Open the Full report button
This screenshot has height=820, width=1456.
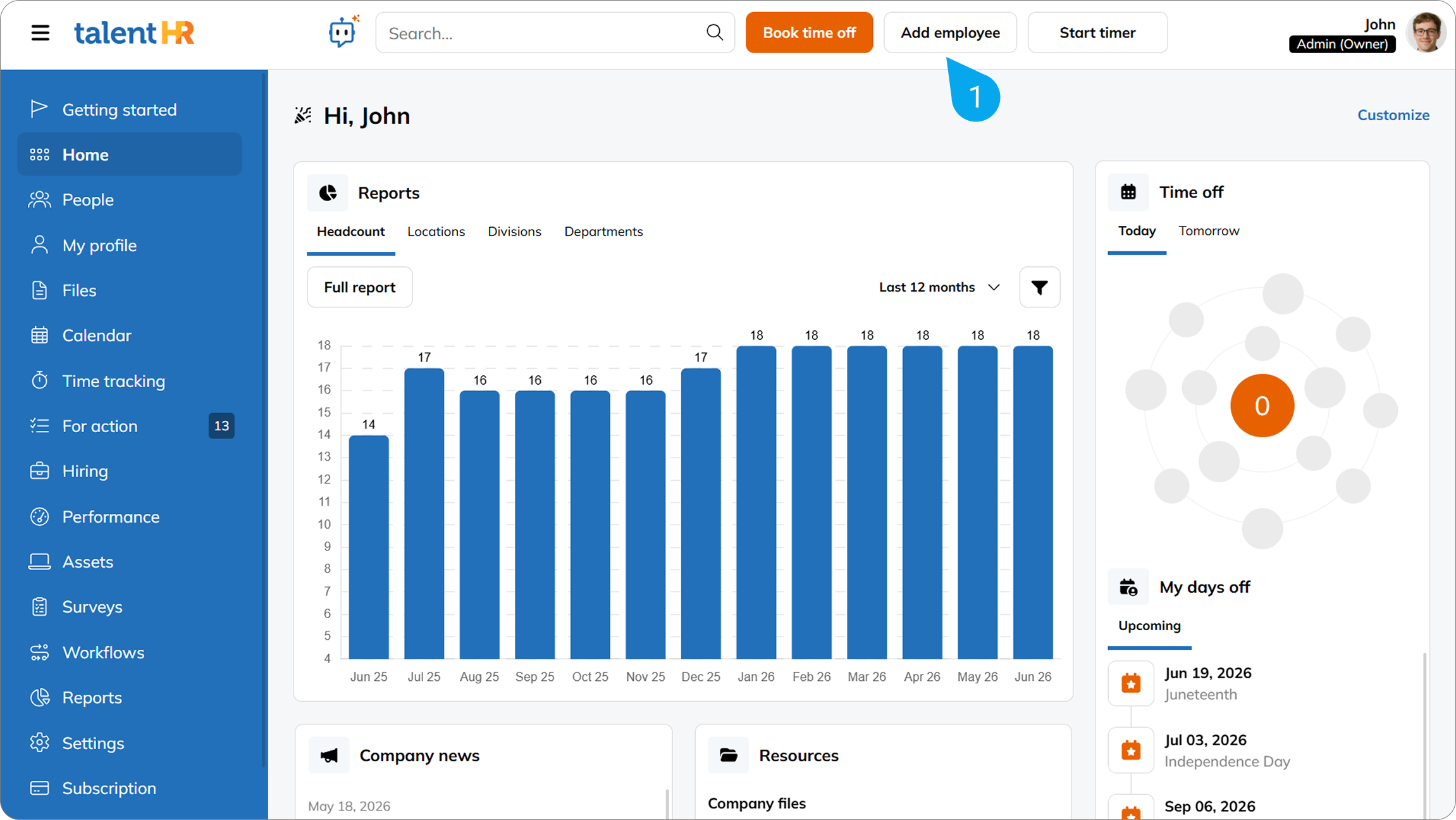click(360, 287)
